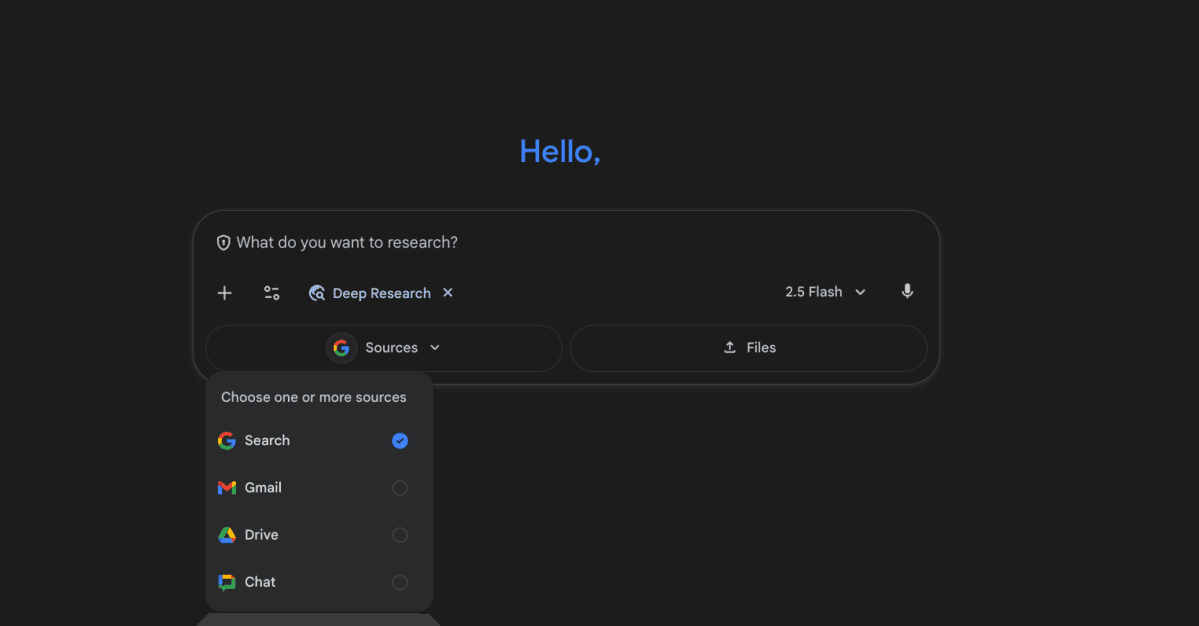
Task: Enable the Gmail source radio circle
Action: click(x=400, y=488)
